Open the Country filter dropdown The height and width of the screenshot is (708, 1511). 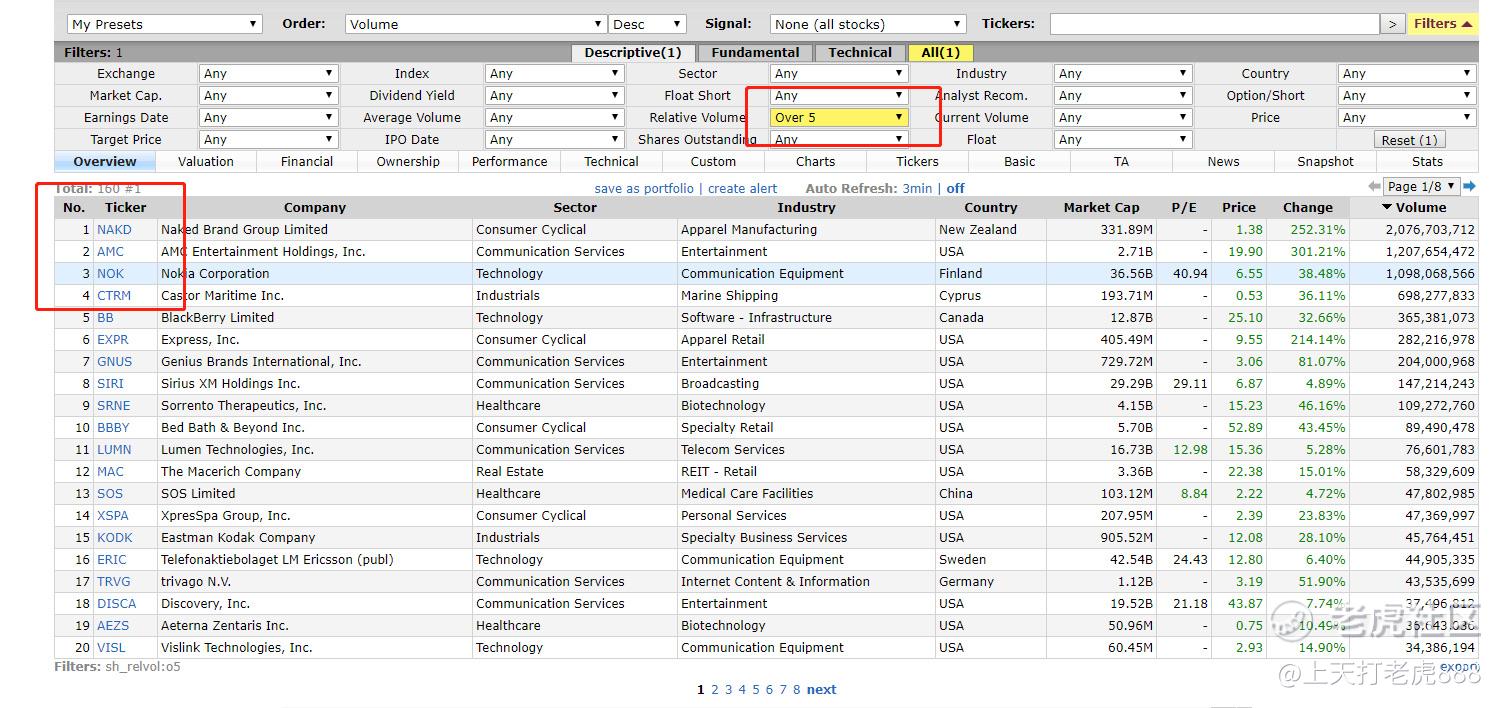pos(1407,73)
